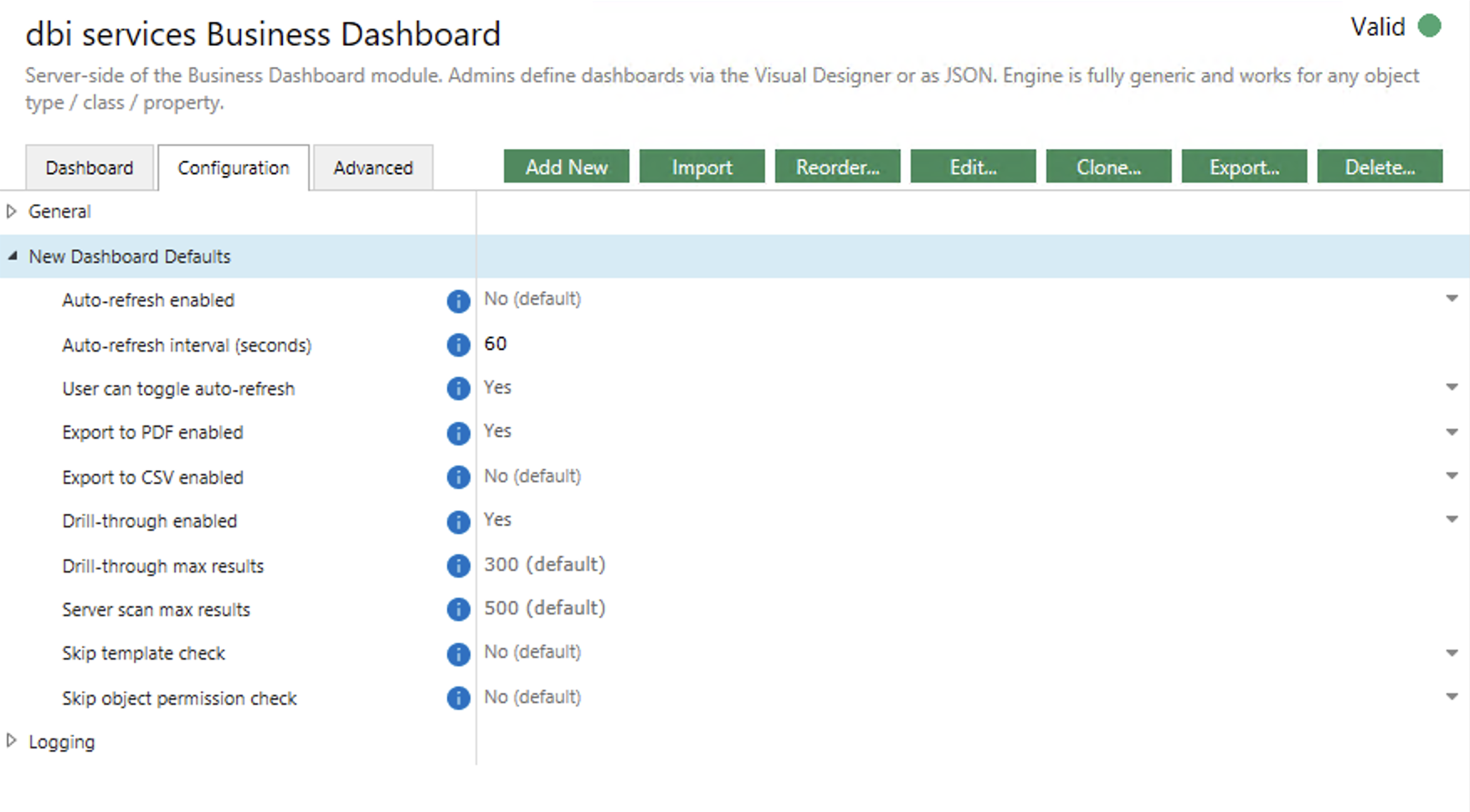This screenshot has height=812, width=1470.
Task: Click info icon for Drill-through enabled
Action: pyautogui.click(x=458, y=522)
